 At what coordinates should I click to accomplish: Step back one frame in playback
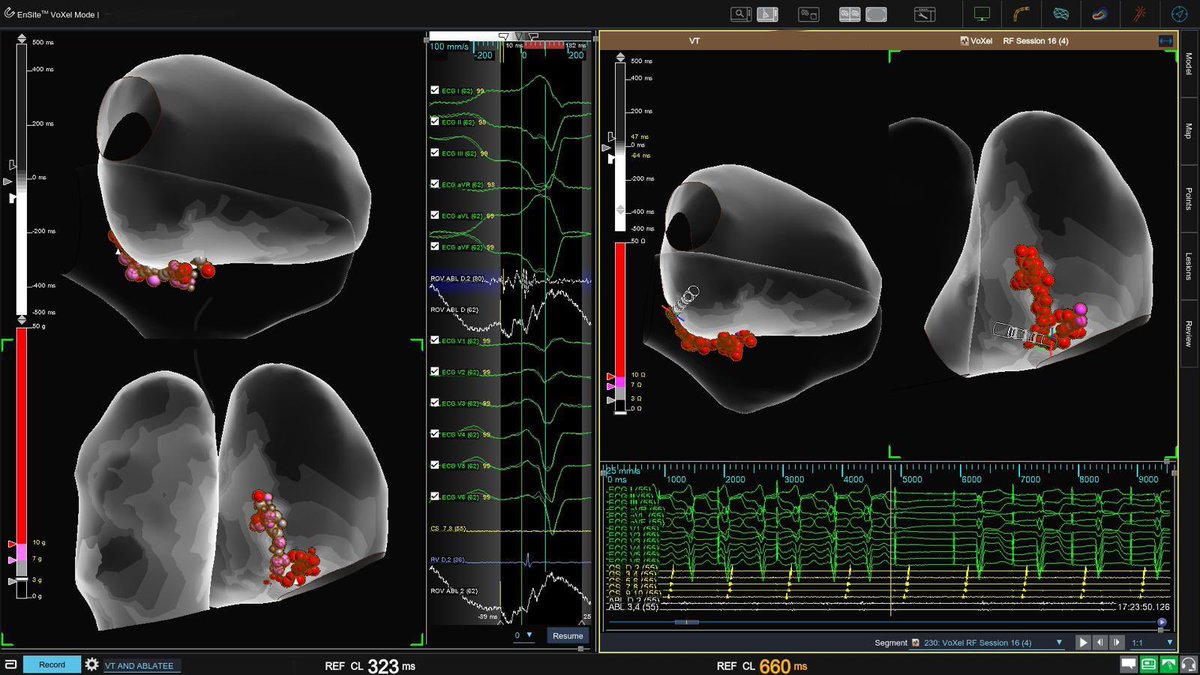coord(1099,642)
